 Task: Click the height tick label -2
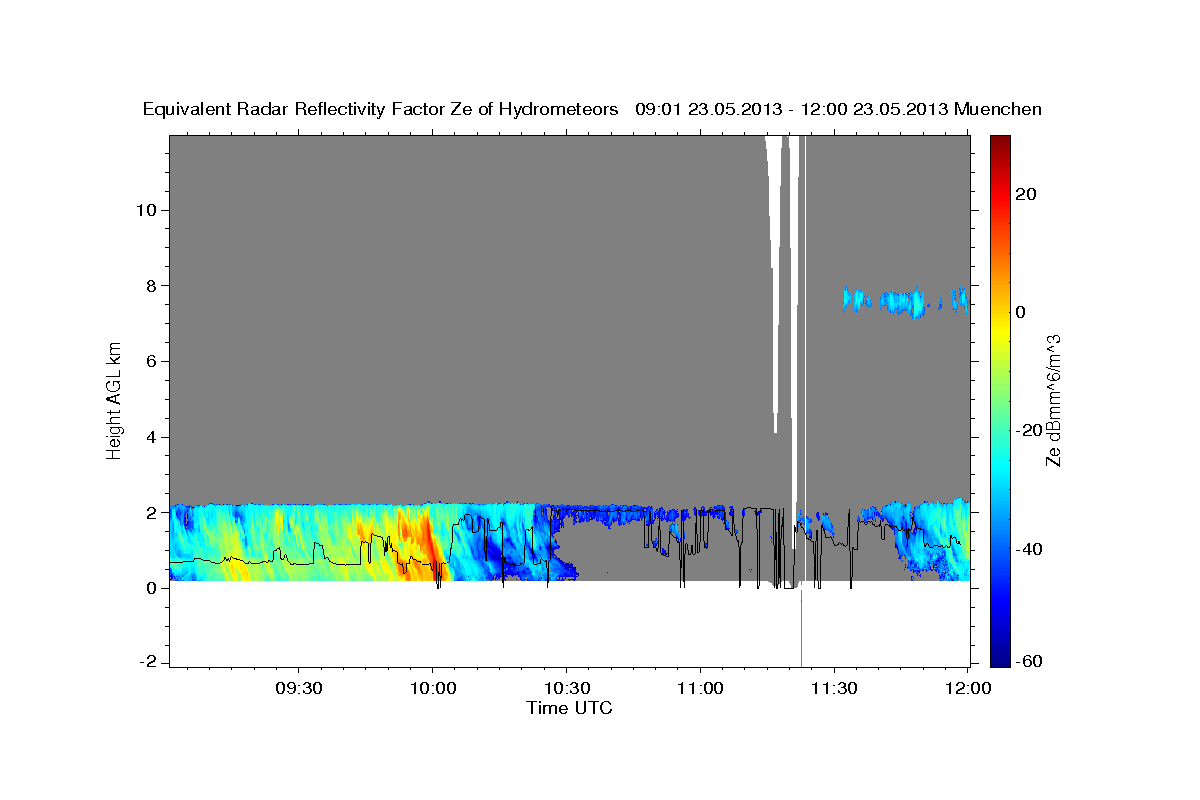[151, 663]
